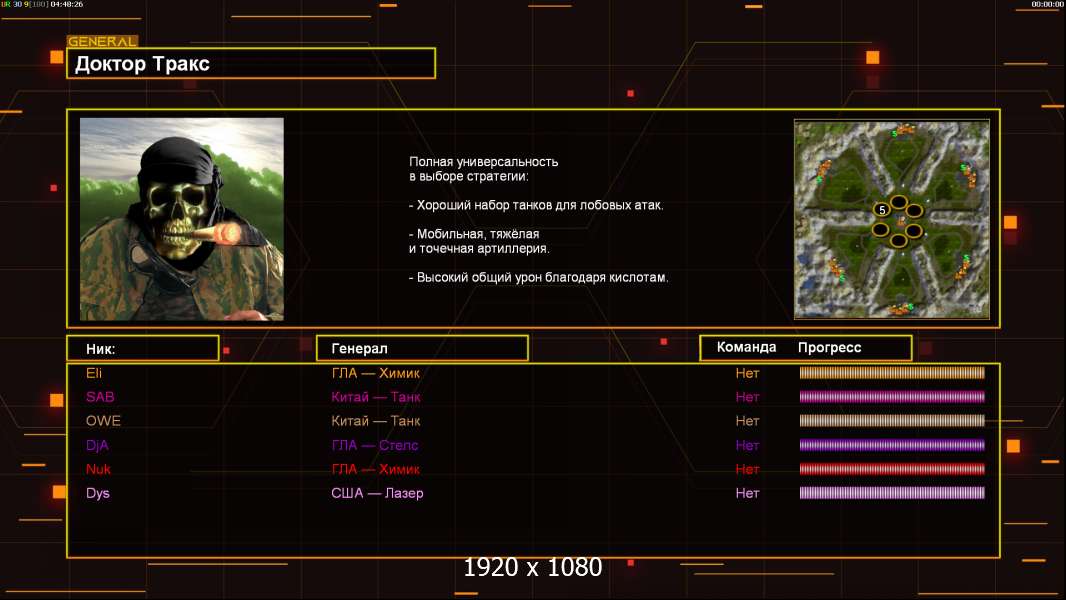This screenshot has width=1066, height=600.
Task: Click Eli's general ГЛА — Химик
Action: pos(375,373)
